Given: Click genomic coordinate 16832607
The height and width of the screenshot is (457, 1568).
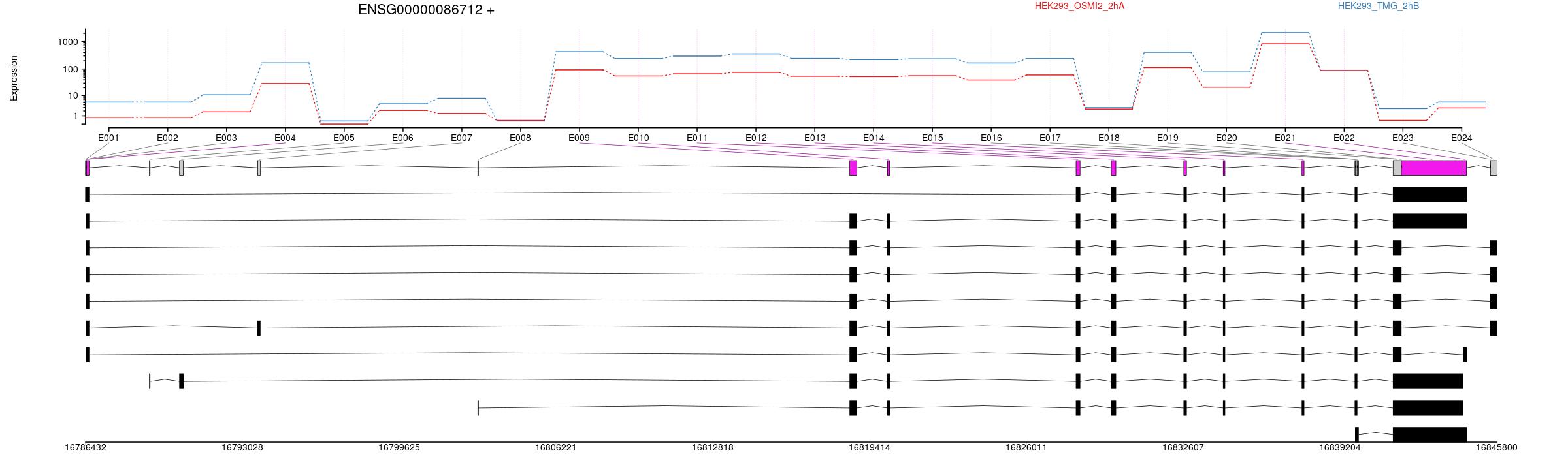Looking at the screenshot, I should pyautogui.click(x=1183, y=448).
